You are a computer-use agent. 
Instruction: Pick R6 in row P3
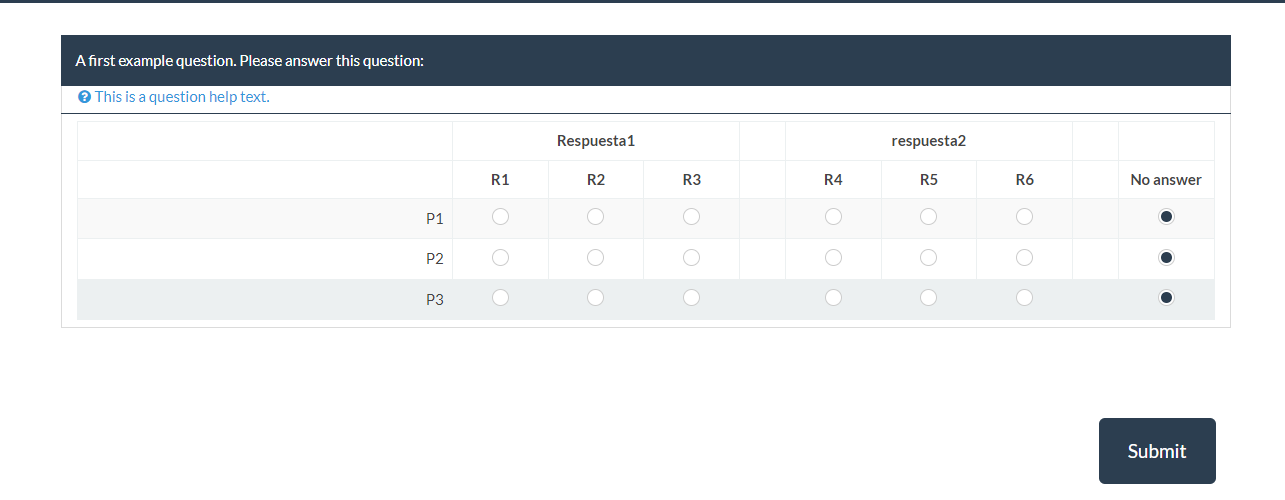click(x=1024, y=297)
